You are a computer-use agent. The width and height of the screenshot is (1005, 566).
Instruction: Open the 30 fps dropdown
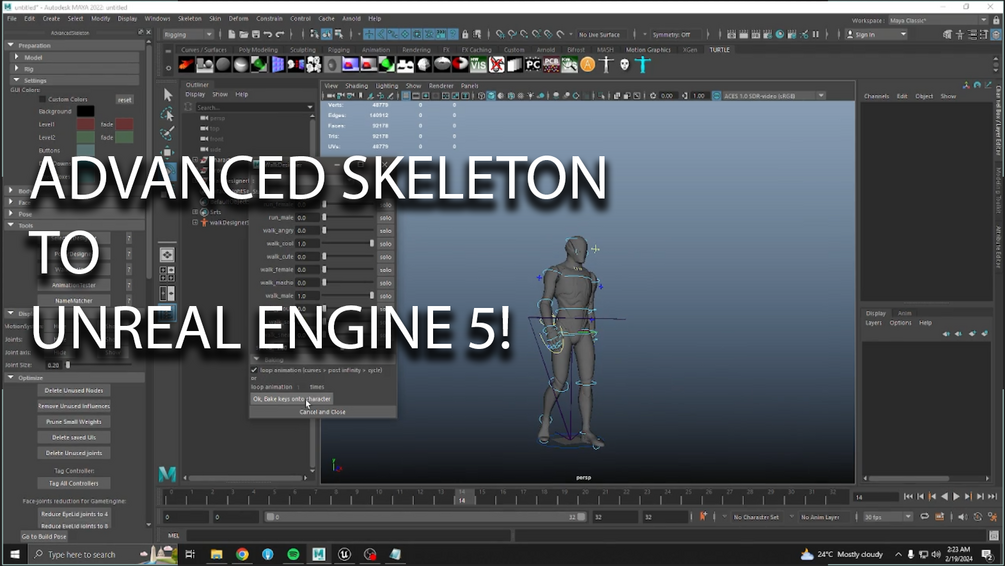(888, 517)
